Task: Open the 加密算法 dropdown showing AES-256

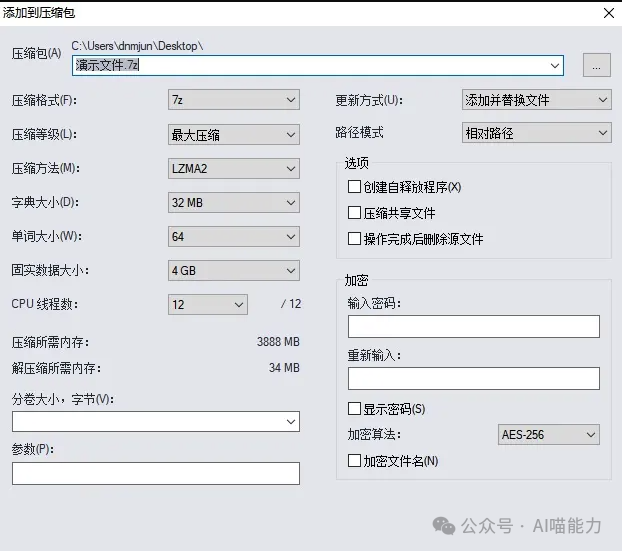Action: (548, 435)
